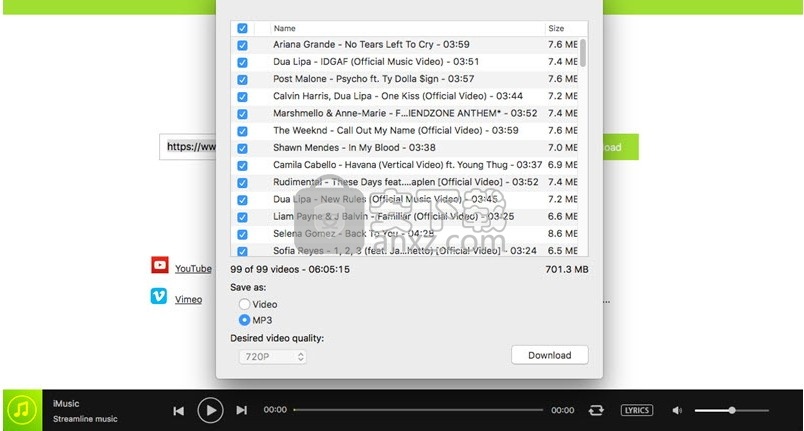Viewport: 804px width, 431px height.
Task: Open the YouTube link
Action: coord(193,269)
